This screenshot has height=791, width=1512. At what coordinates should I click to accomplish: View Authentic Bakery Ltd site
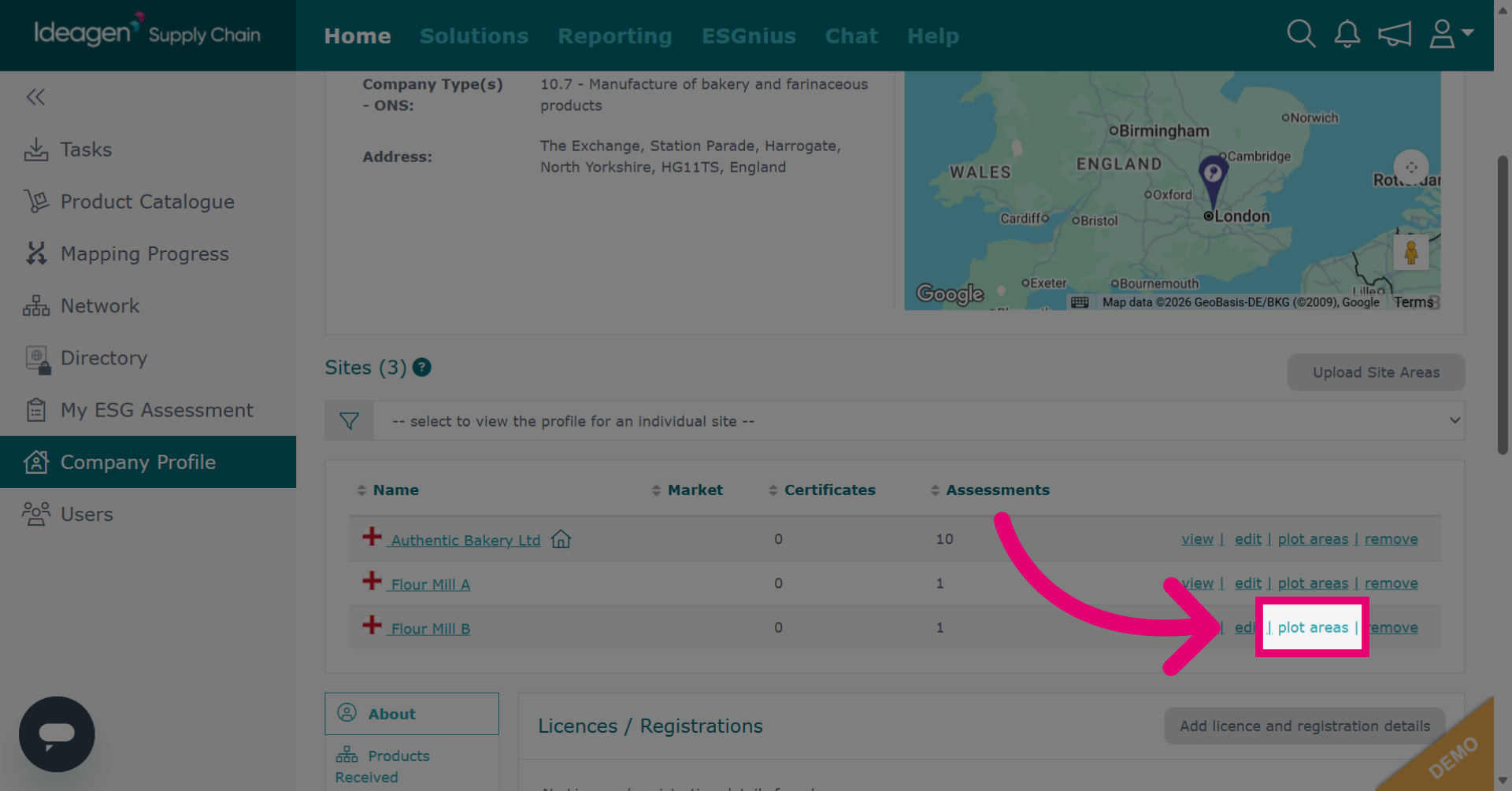(x=1197, y=539)
